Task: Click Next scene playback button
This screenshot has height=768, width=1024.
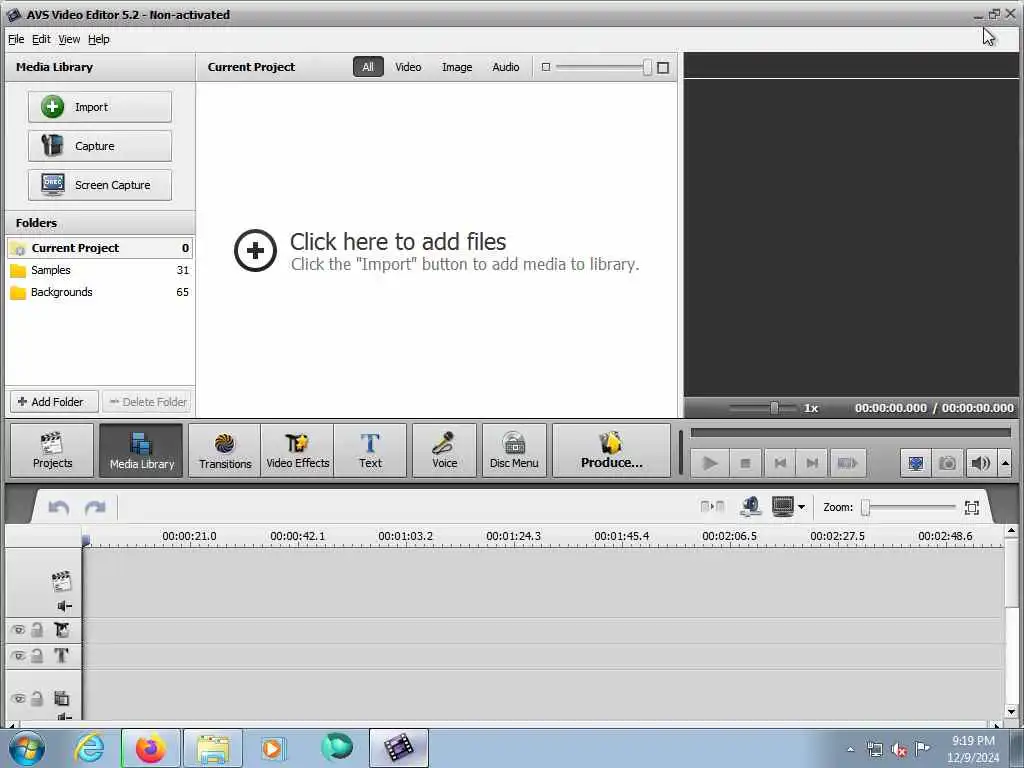Action: click(848, 463)
